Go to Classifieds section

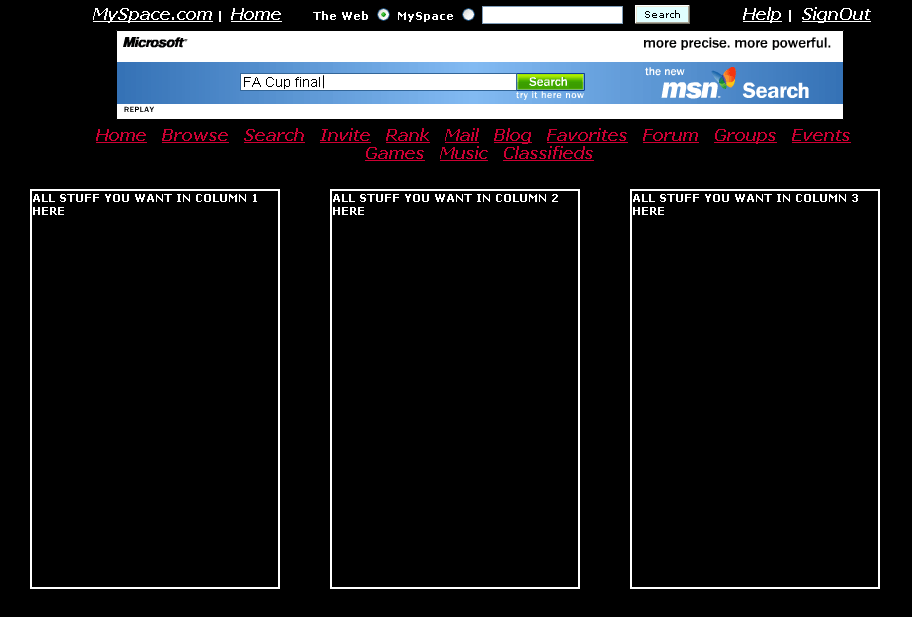[547, 153]
